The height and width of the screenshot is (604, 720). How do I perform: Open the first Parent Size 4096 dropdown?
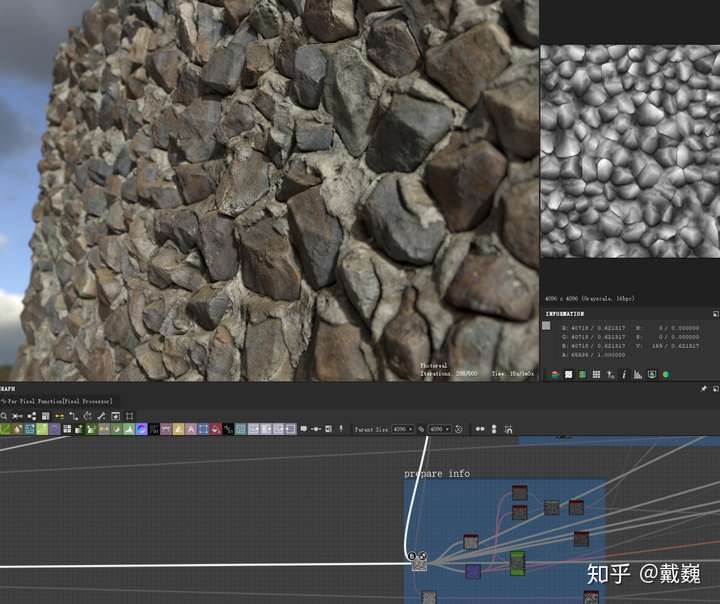403,429
